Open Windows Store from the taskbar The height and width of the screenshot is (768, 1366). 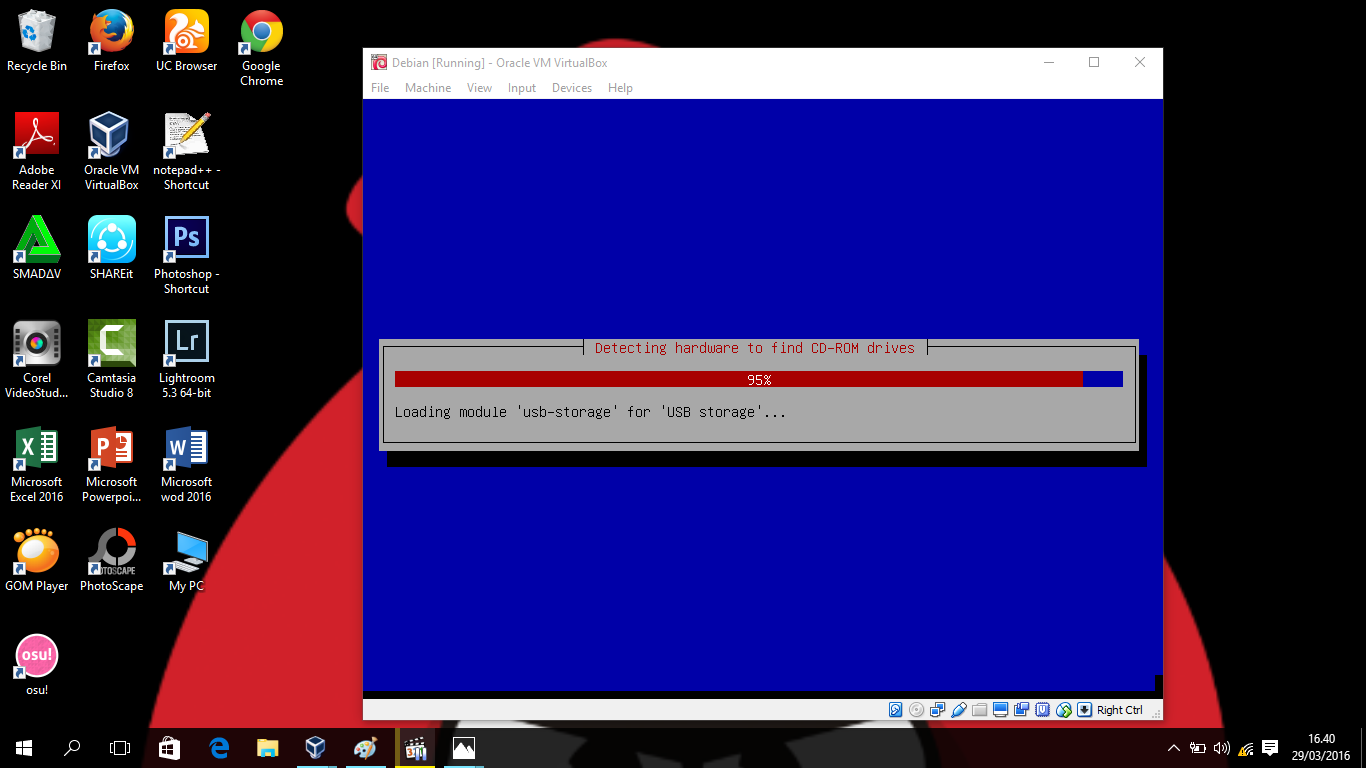pyautogui.click(x=170, y=748)
